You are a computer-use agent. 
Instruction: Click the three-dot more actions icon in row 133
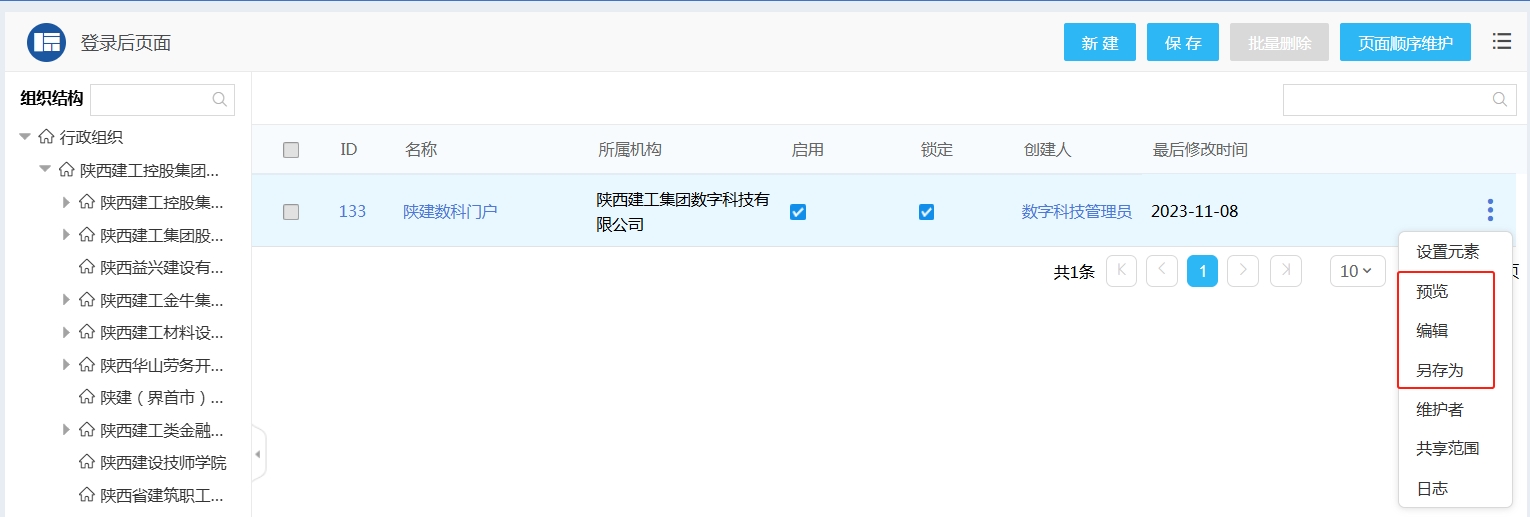pyautogui.click(x=1490, y=210)
